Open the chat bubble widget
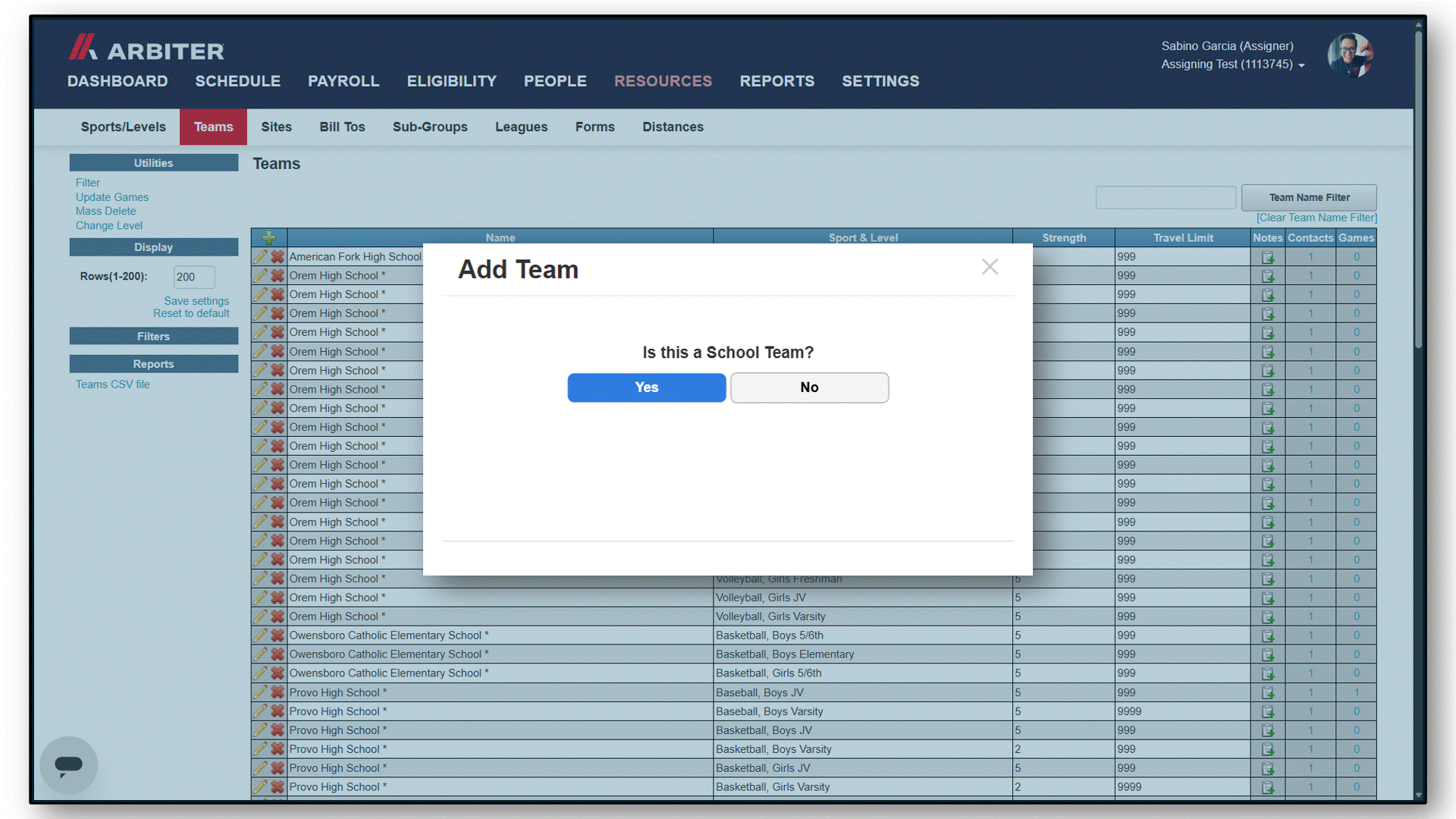Image resolution: width=1456 pixels, height=819 pixels. pyautogui.click(x=68, y=765)
